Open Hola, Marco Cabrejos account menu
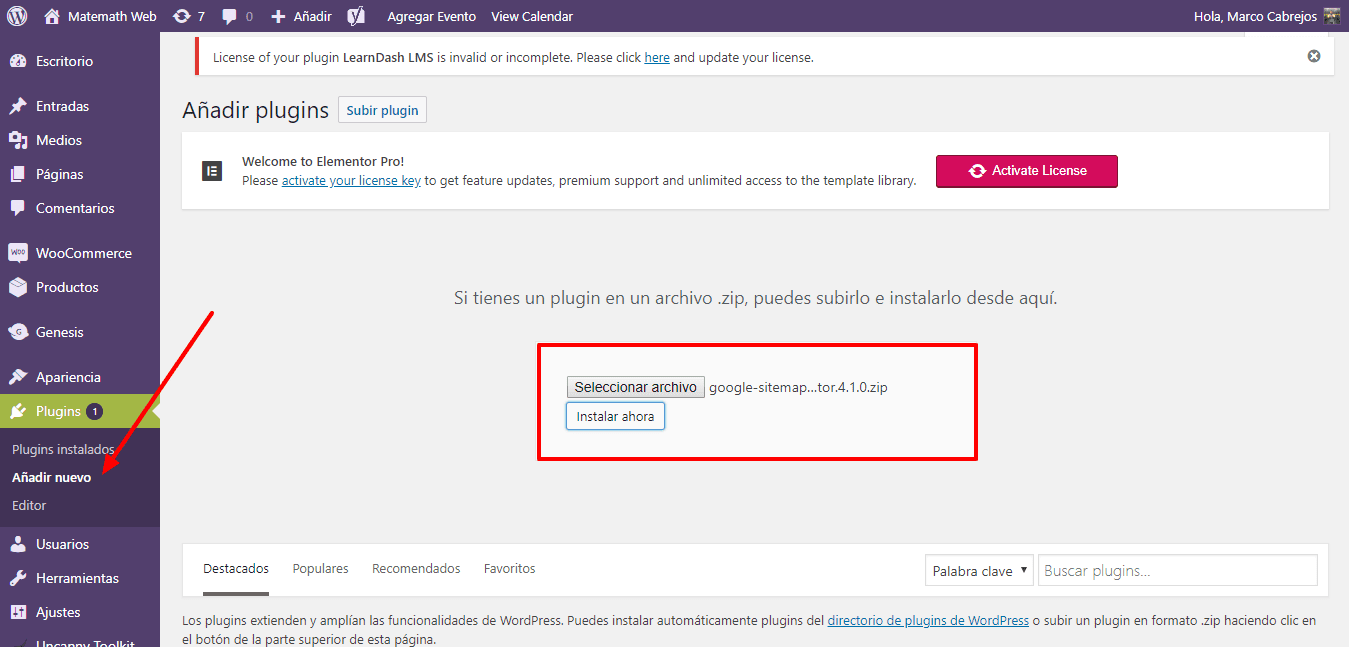The height and width of the screenshot is (647, 1349). click(1266, 16)
